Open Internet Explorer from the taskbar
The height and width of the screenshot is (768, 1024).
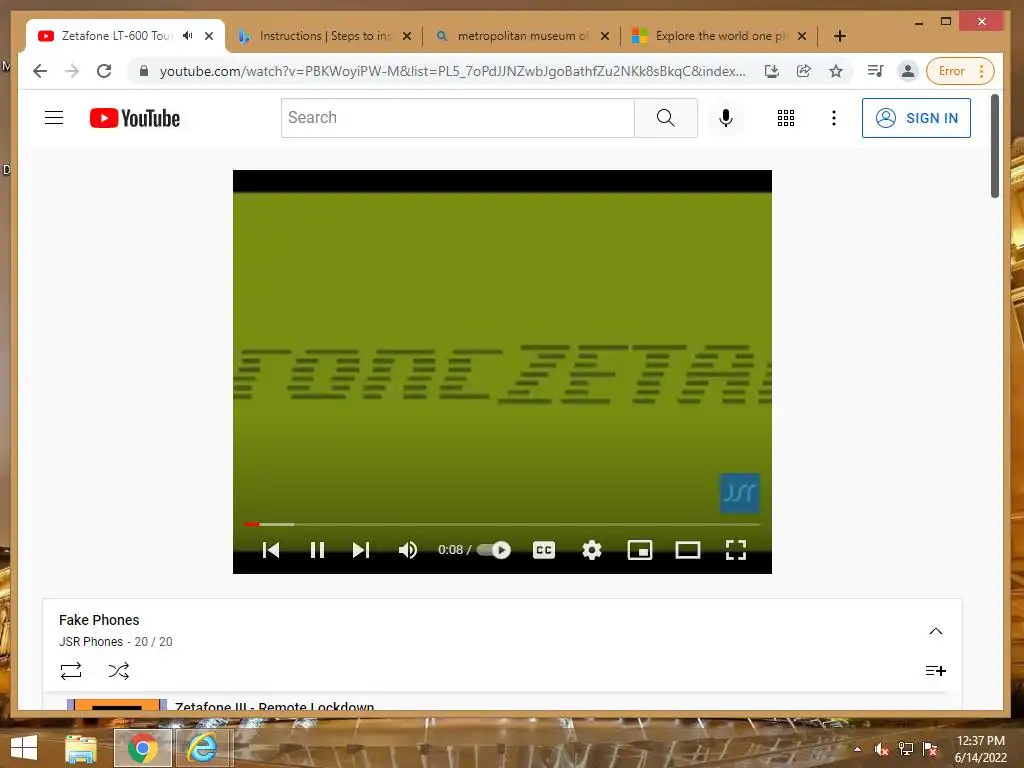[203, 748]
